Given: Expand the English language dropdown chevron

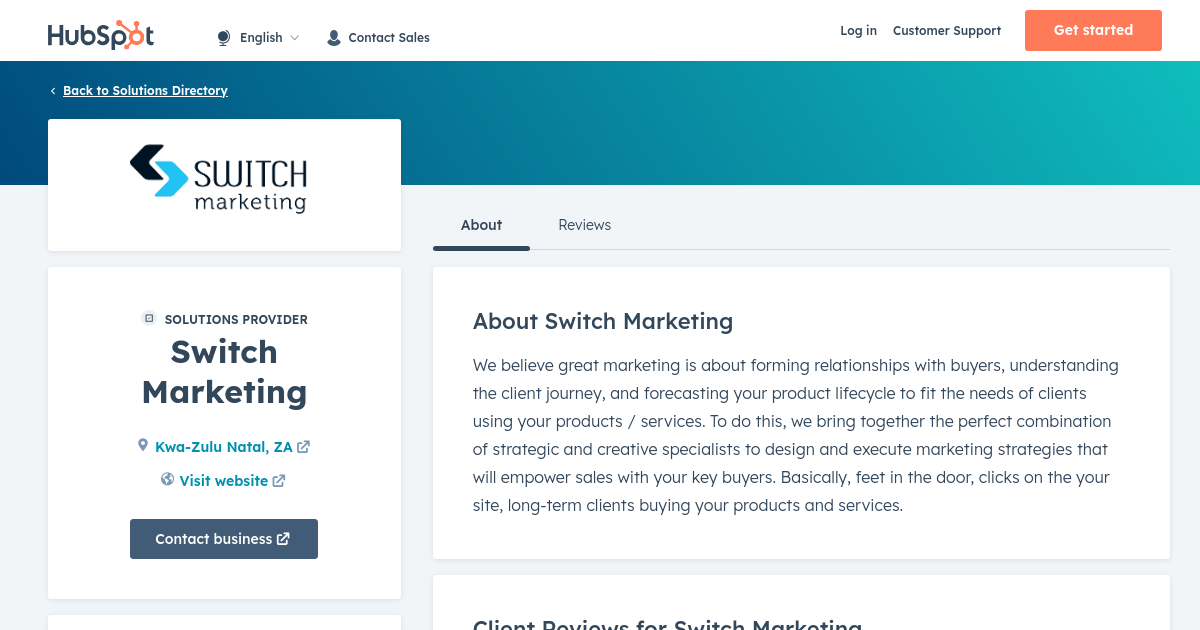Looking at the screenshot, I should coord(294,38).
